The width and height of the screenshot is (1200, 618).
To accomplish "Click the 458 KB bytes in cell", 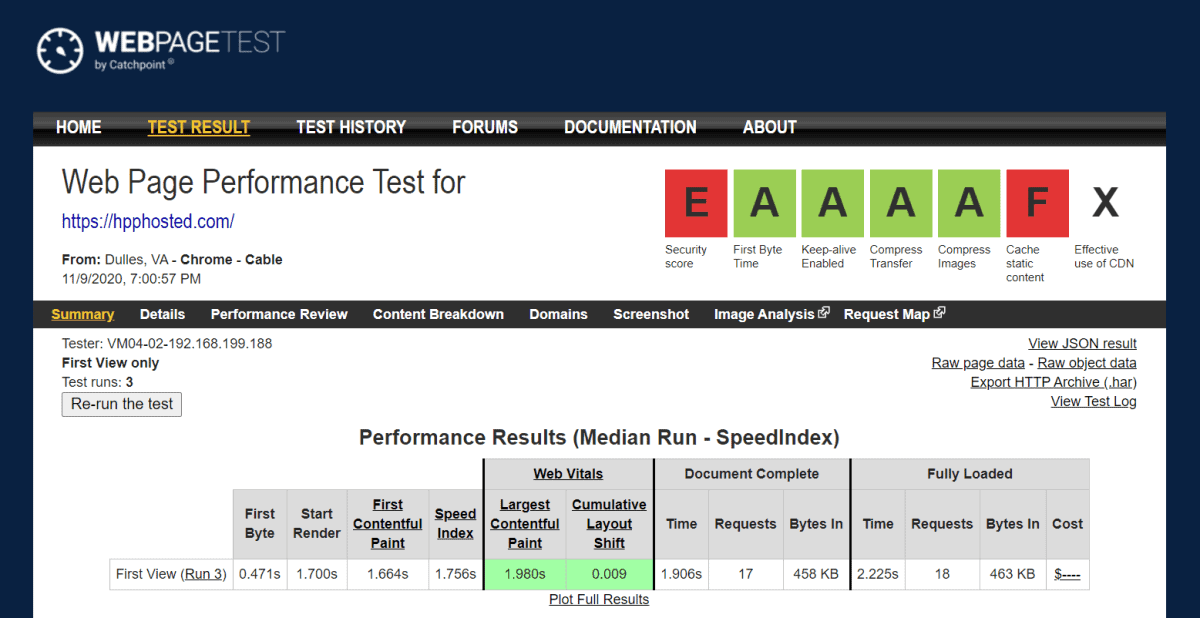I will (816, 574).
